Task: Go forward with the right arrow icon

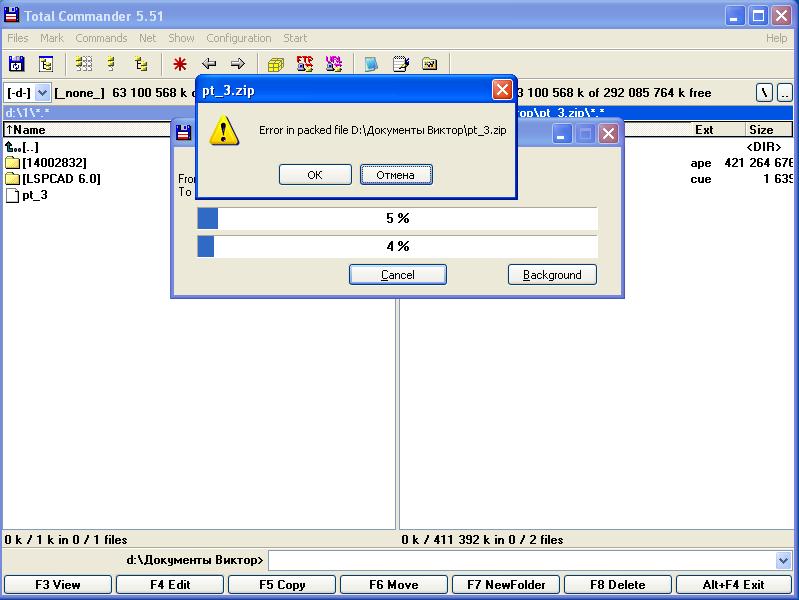Action: (x=237, y=64)
